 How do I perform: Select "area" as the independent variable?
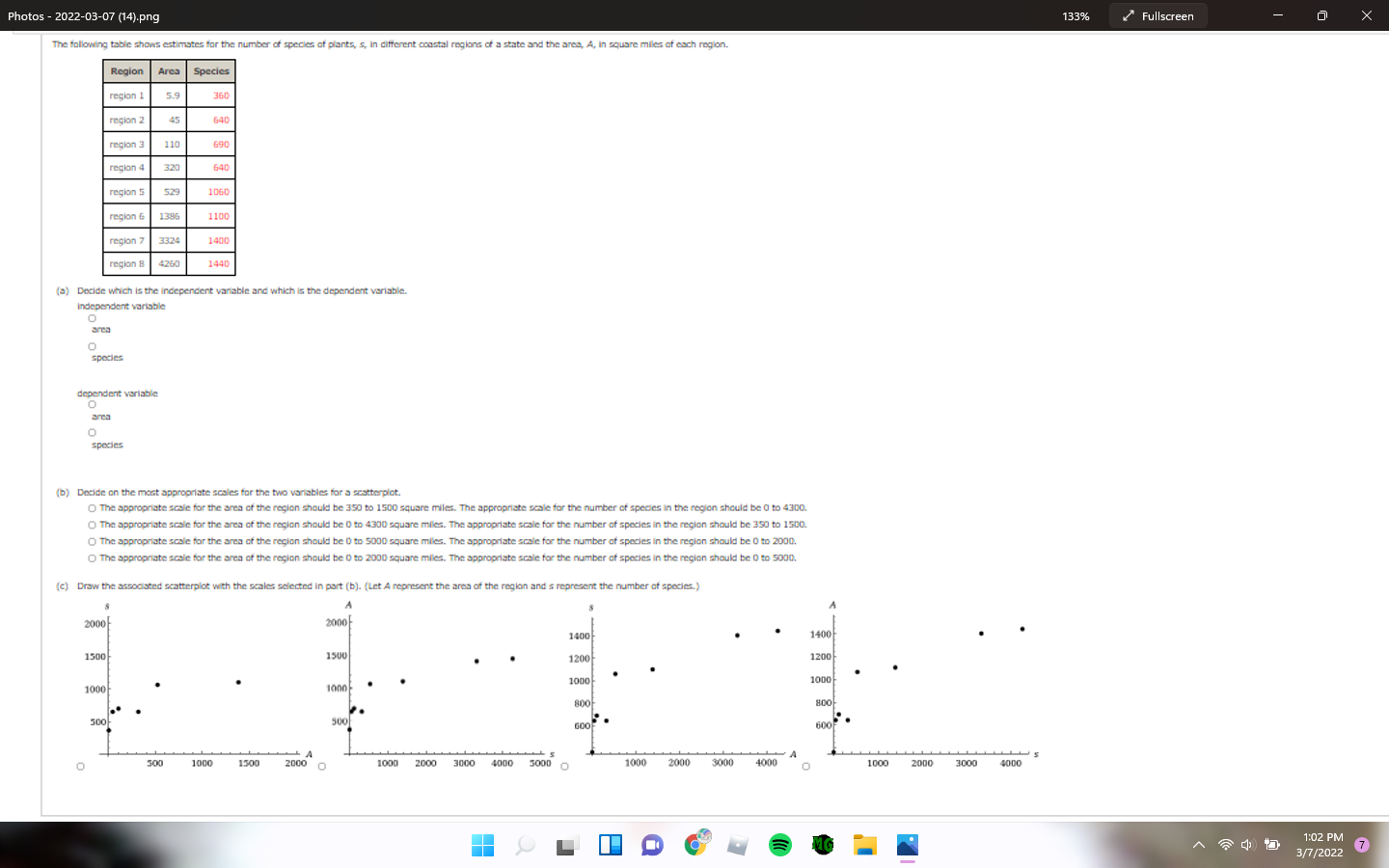point(91,317)
